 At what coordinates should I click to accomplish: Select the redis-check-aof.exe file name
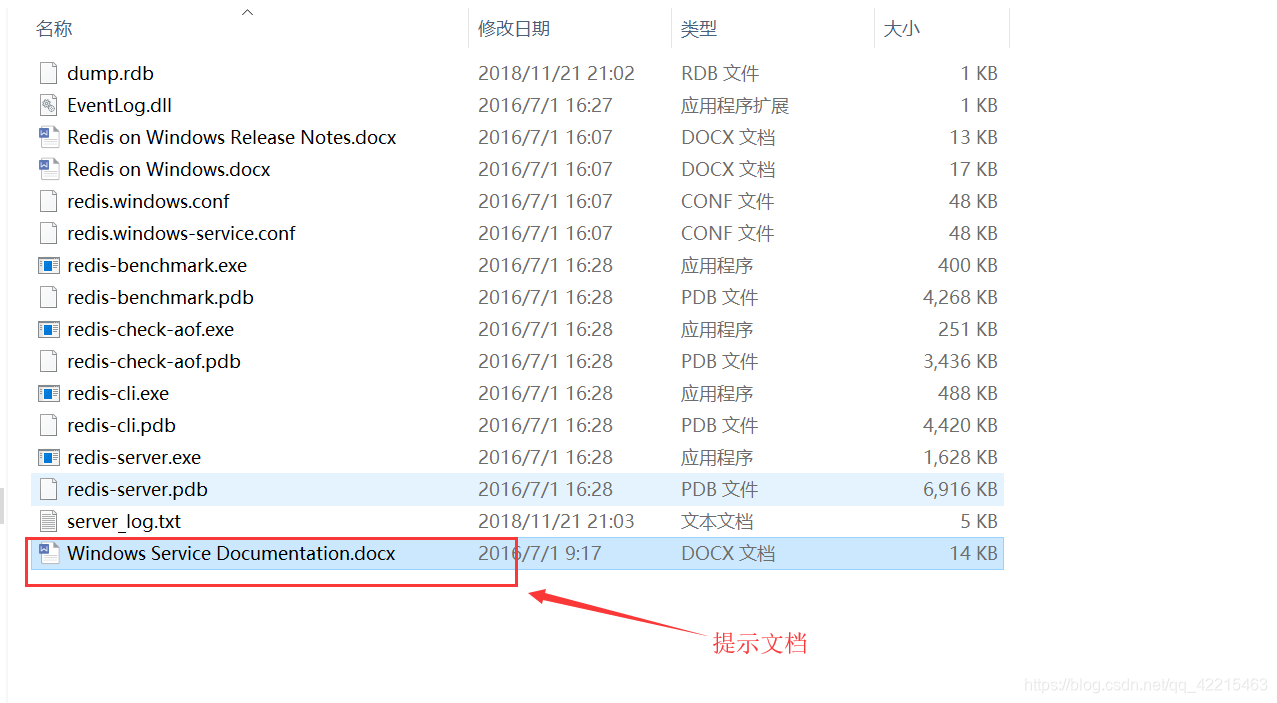150,329
